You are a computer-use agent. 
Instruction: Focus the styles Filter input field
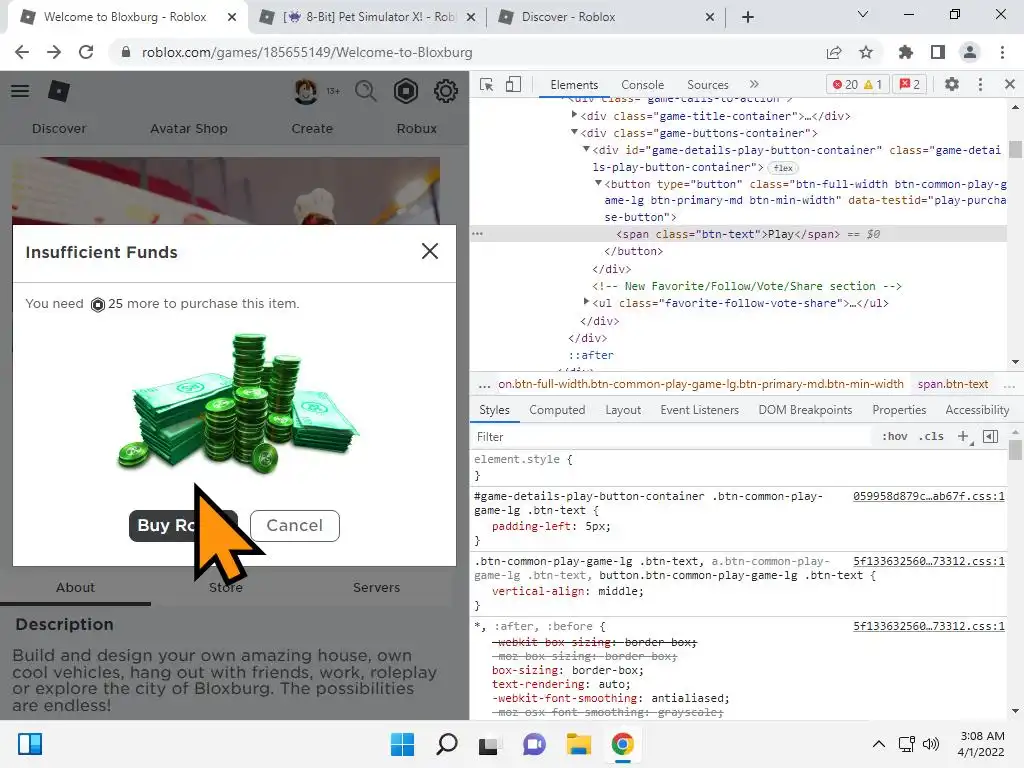pyautogui.click(x=673, y=437)
